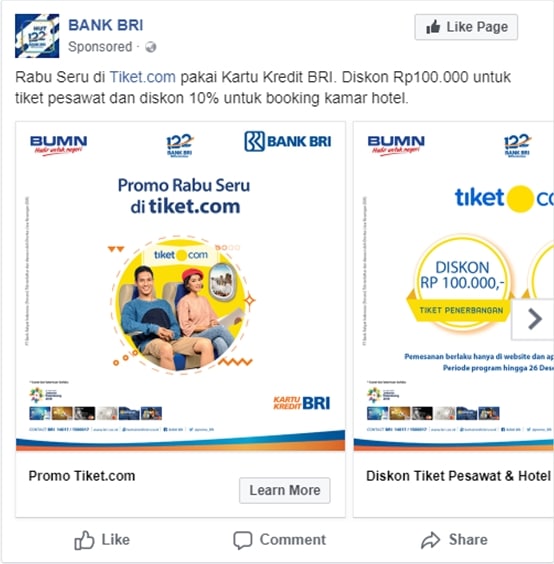Open the Tiket.com link in post text
This screenshot has width=554, height=564.
(x=142, y=77)
